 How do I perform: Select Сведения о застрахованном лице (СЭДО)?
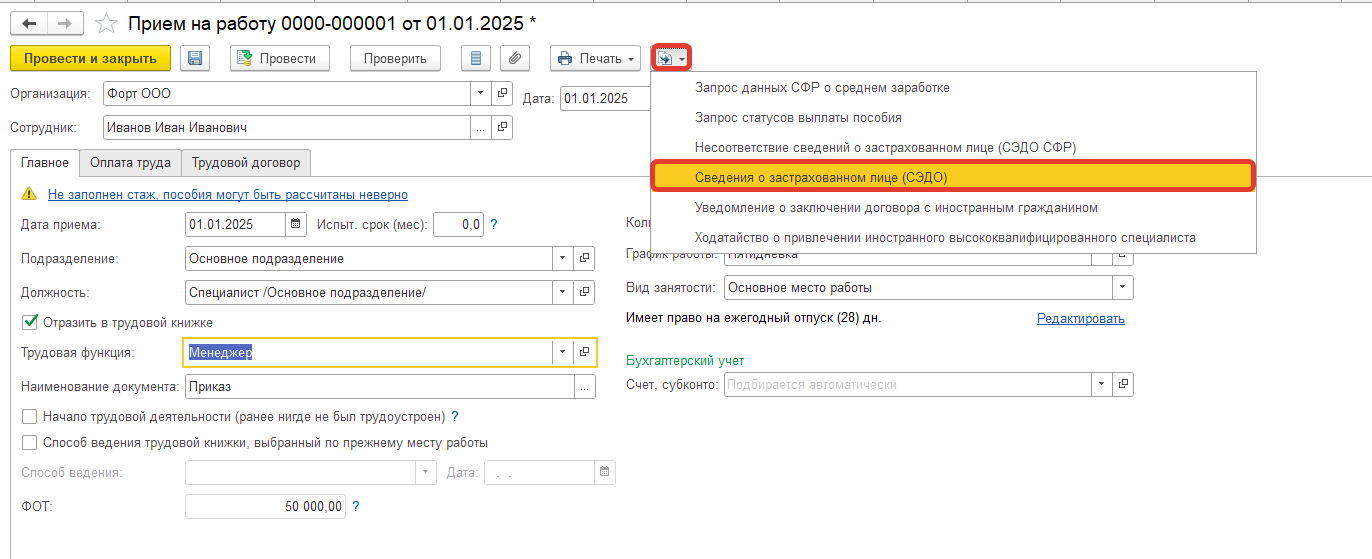pos(820,177)
